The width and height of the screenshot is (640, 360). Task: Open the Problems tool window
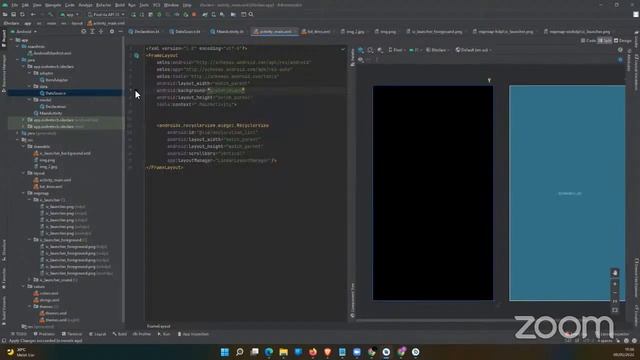(44, 334)
